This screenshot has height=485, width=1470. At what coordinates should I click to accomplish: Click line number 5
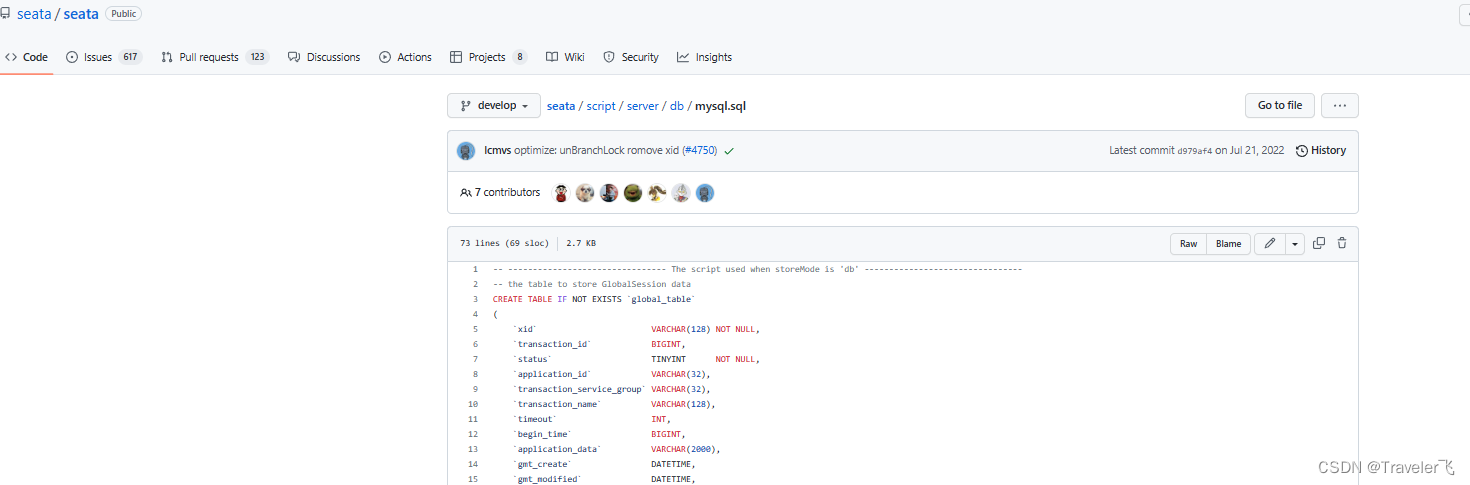point(475,329)
